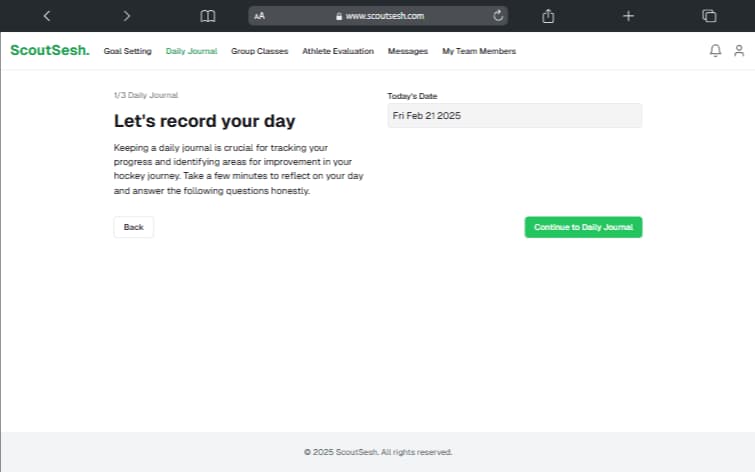Click the browser forward arrow
The width and height of the screenshot is (755, 472).
point(126,16)
